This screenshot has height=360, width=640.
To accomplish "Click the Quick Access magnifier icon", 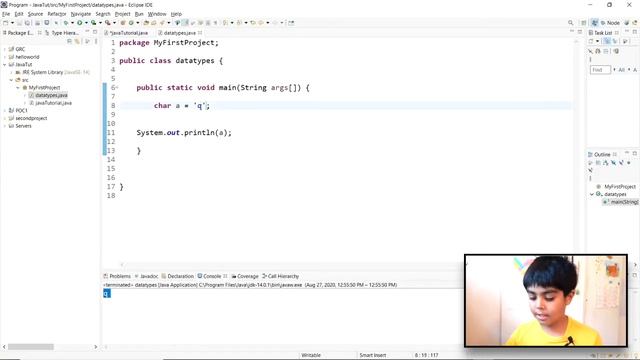I will coord(570,23).
